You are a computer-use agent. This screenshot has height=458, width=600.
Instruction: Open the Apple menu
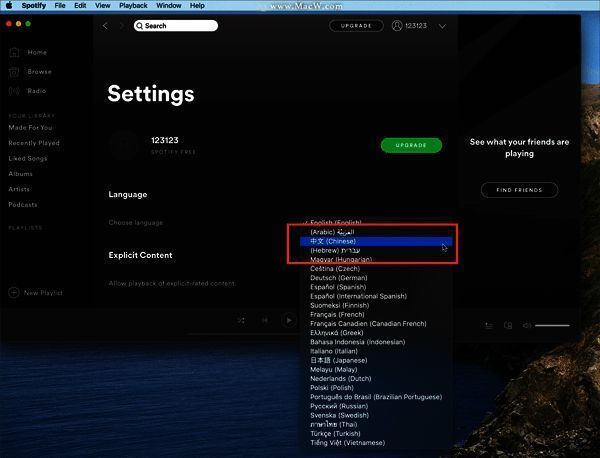[x=8, y=5]
